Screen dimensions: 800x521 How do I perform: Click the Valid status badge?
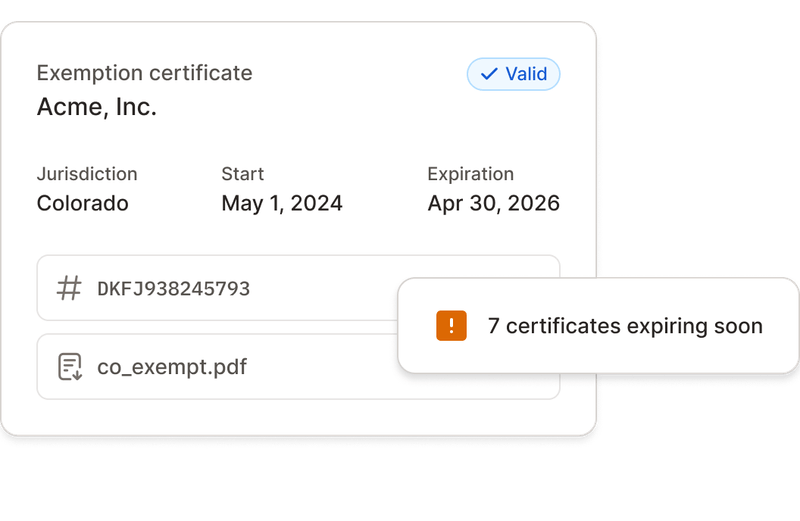coord(513,75)
